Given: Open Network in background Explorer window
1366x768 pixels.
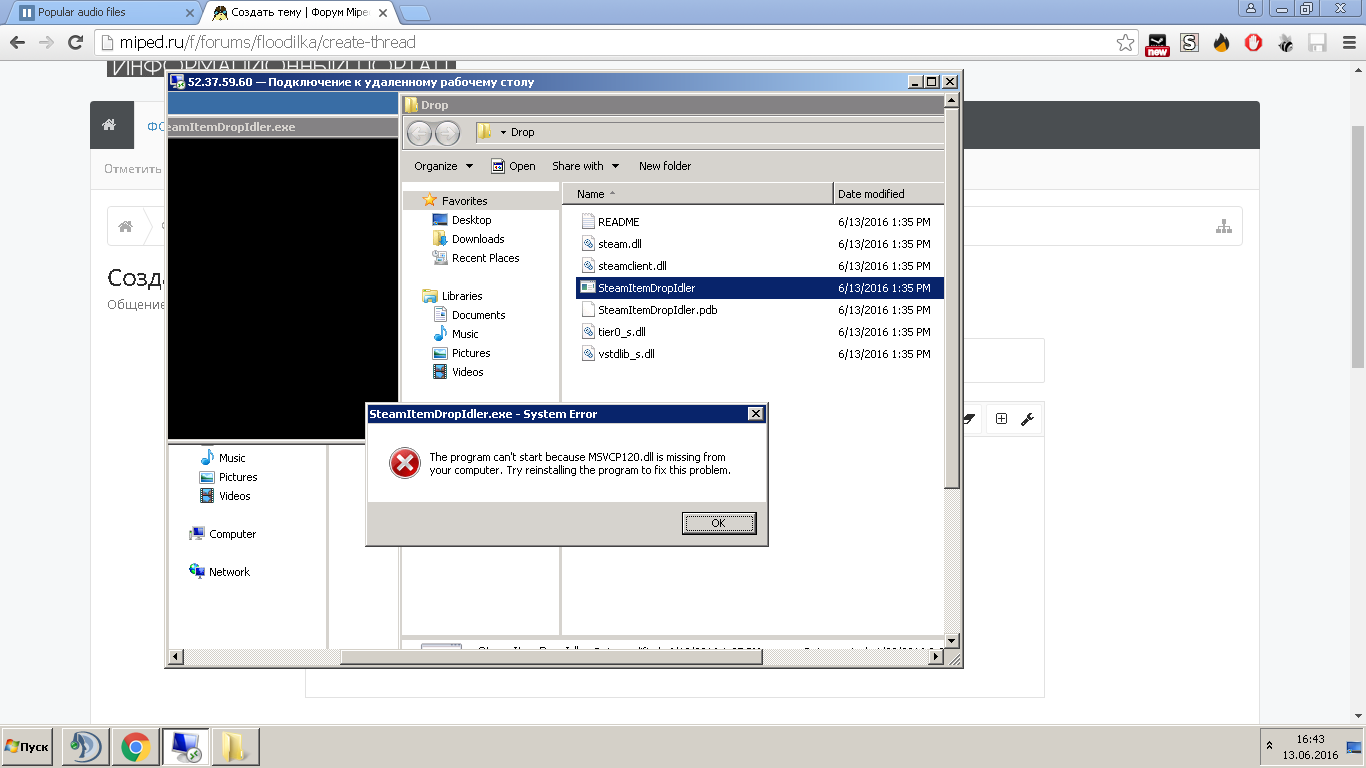Looking at the screenshot, I should [x=229, y=572].
